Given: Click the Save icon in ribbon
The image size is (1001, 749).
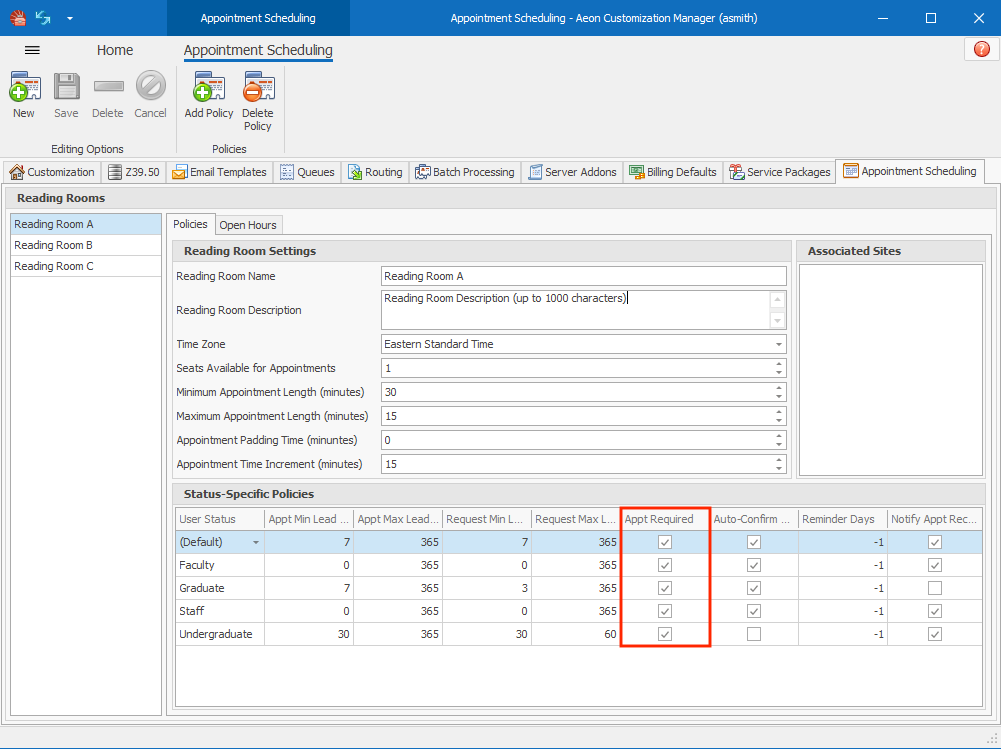Looking at the screenshot, I should click(66, 90).
